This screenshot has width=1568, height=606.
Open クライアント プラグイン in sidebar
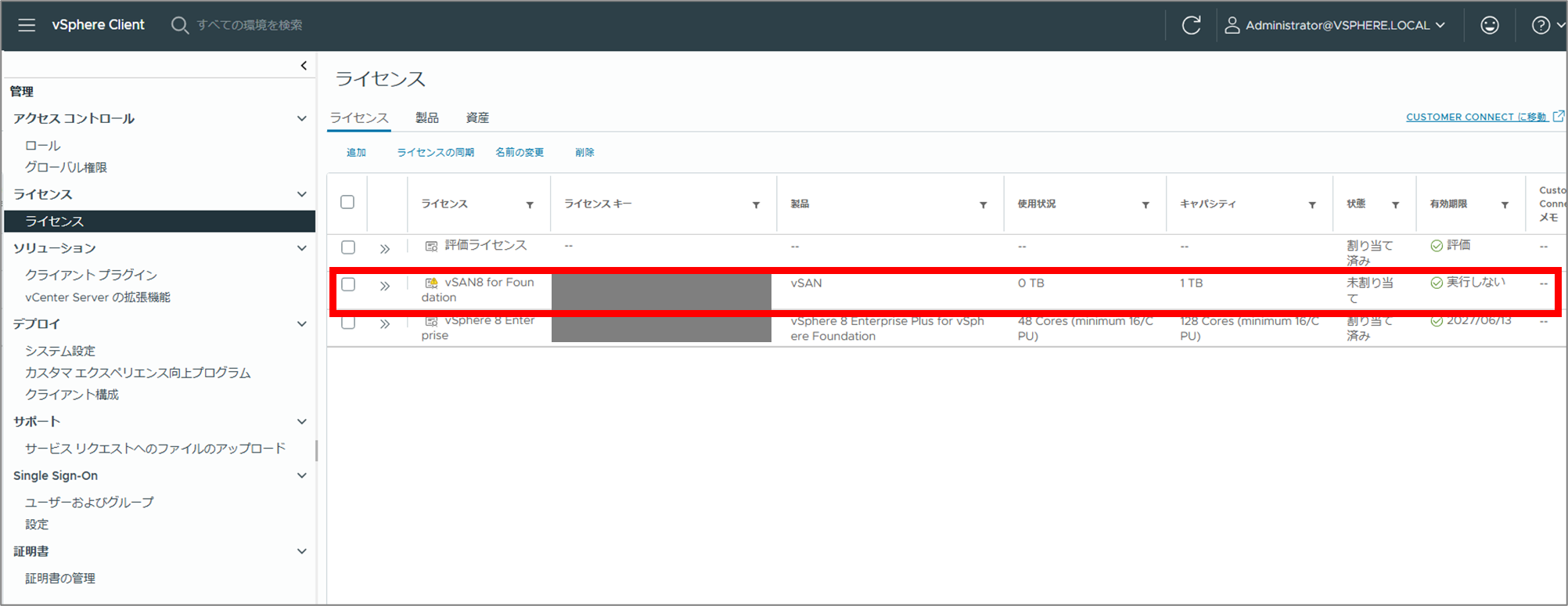[x=91, y=275]
